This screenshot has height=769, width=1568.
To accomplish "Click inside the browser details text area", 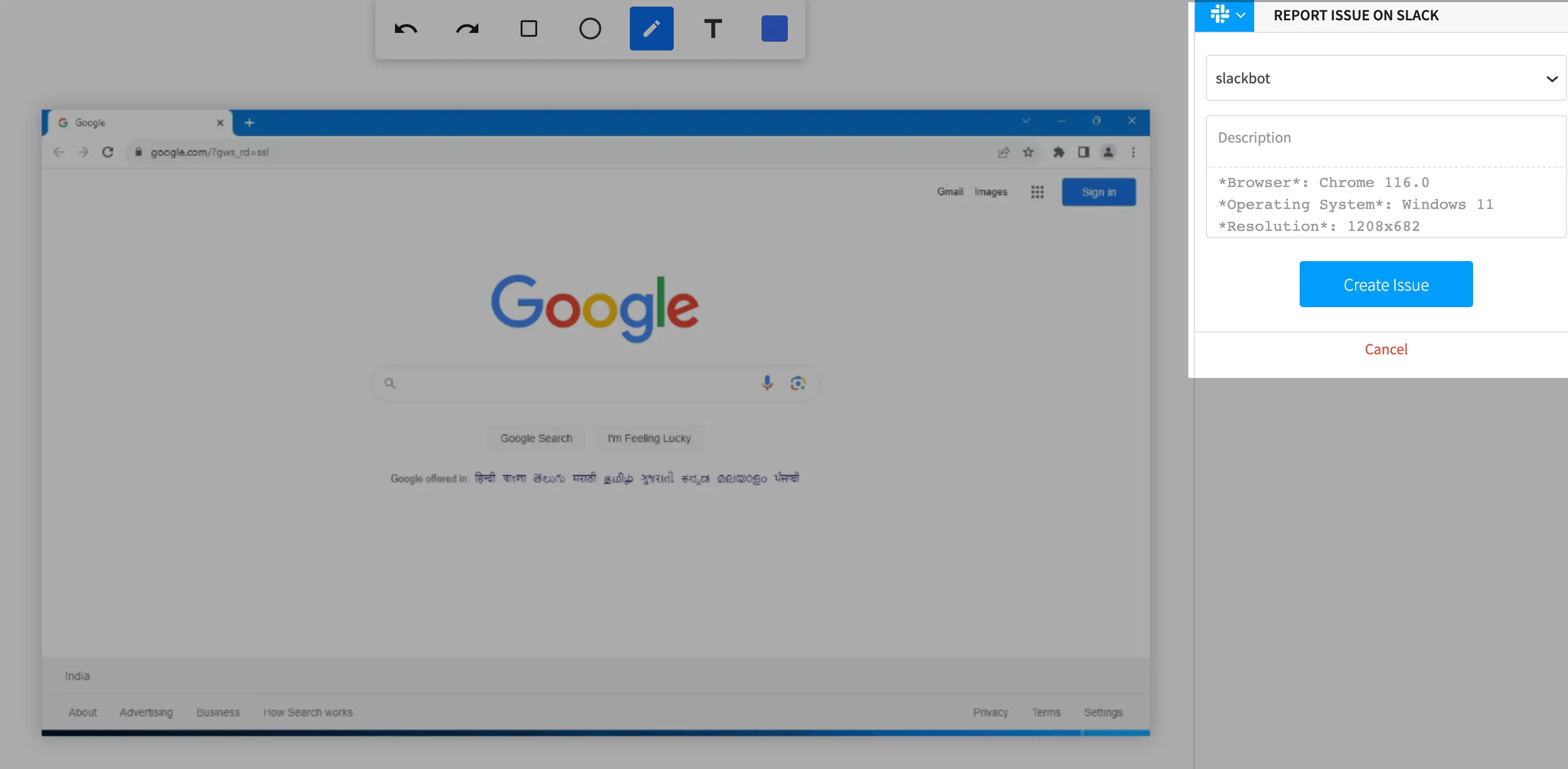I will pos(1385,204).
